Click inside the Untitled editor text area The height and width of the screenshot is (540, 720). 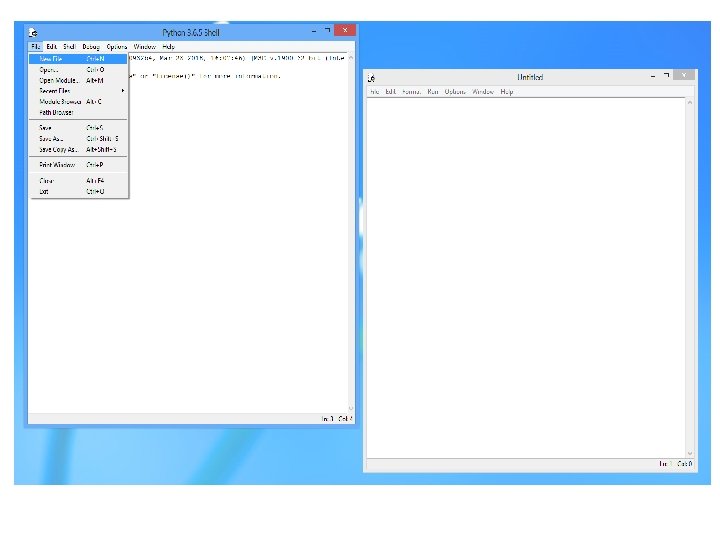pyautogui.click(x=526, y=278)
